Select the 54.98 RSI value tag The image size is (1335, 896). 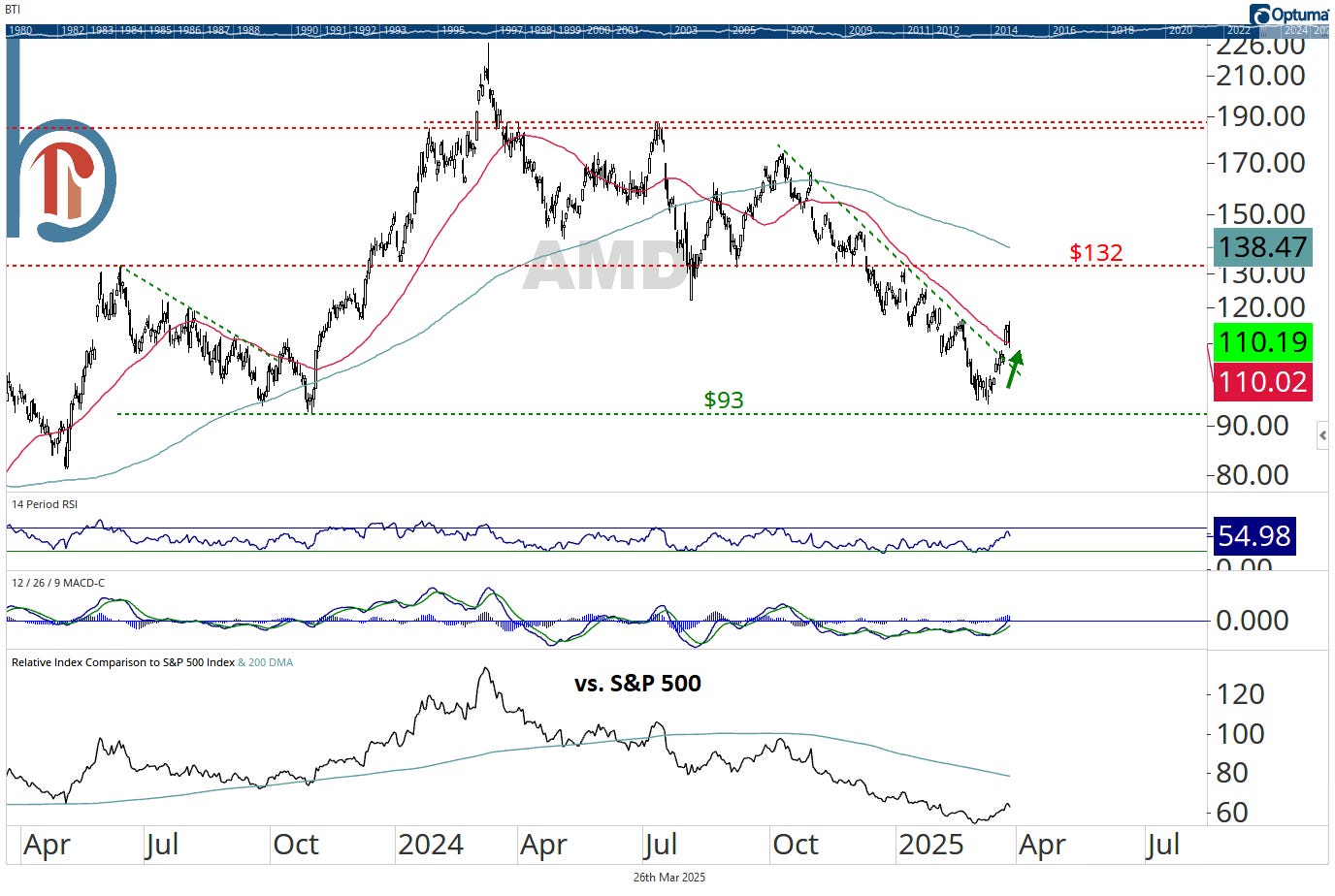[x=1254, y=536]
